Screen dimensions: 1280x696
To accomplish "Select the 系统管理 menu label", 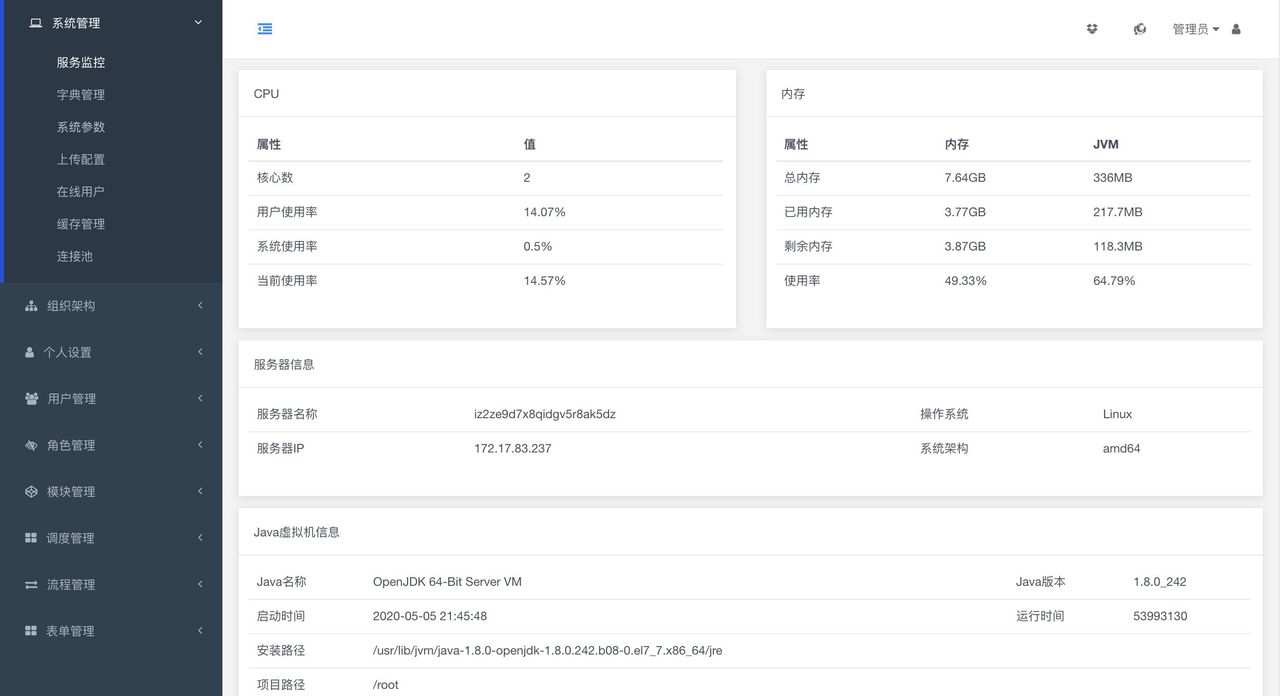I will point(76,23).
